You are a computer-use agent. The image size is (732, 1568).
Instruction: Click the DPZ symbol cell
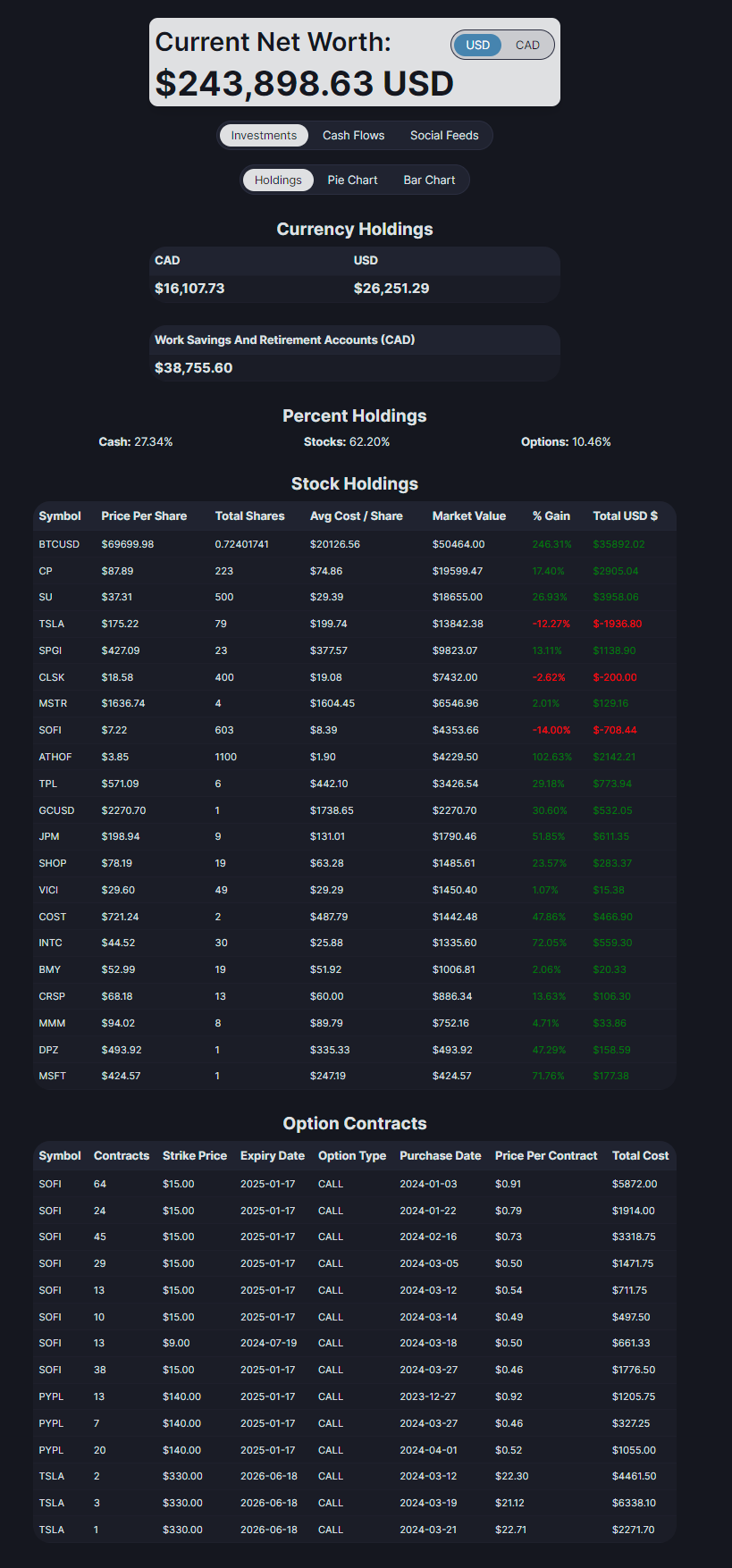48,1050
